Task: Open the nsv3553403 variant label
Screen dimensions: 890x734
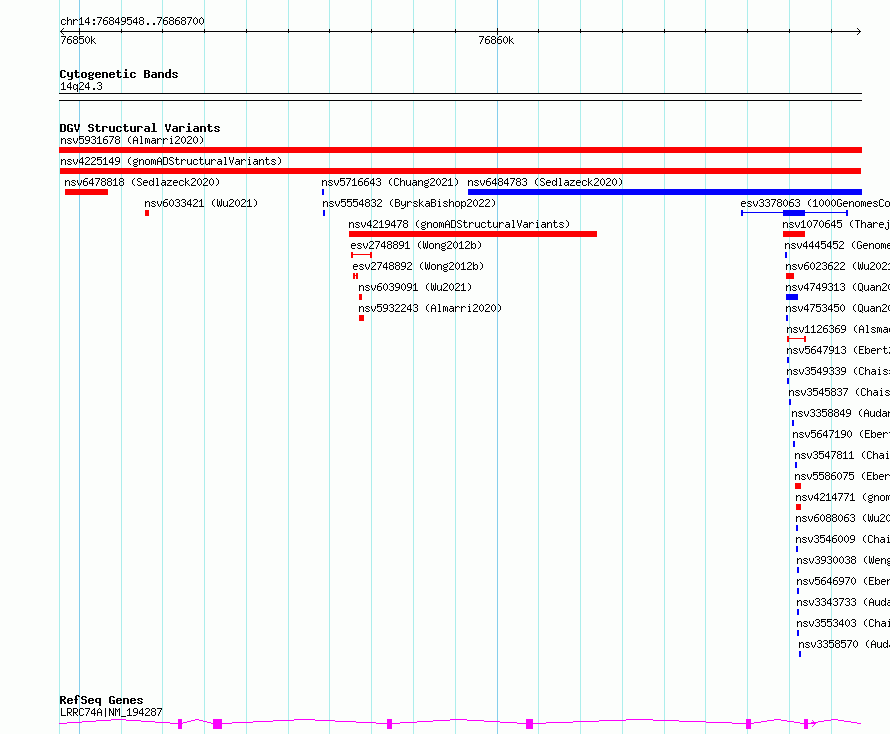Action: click(843, 623)
